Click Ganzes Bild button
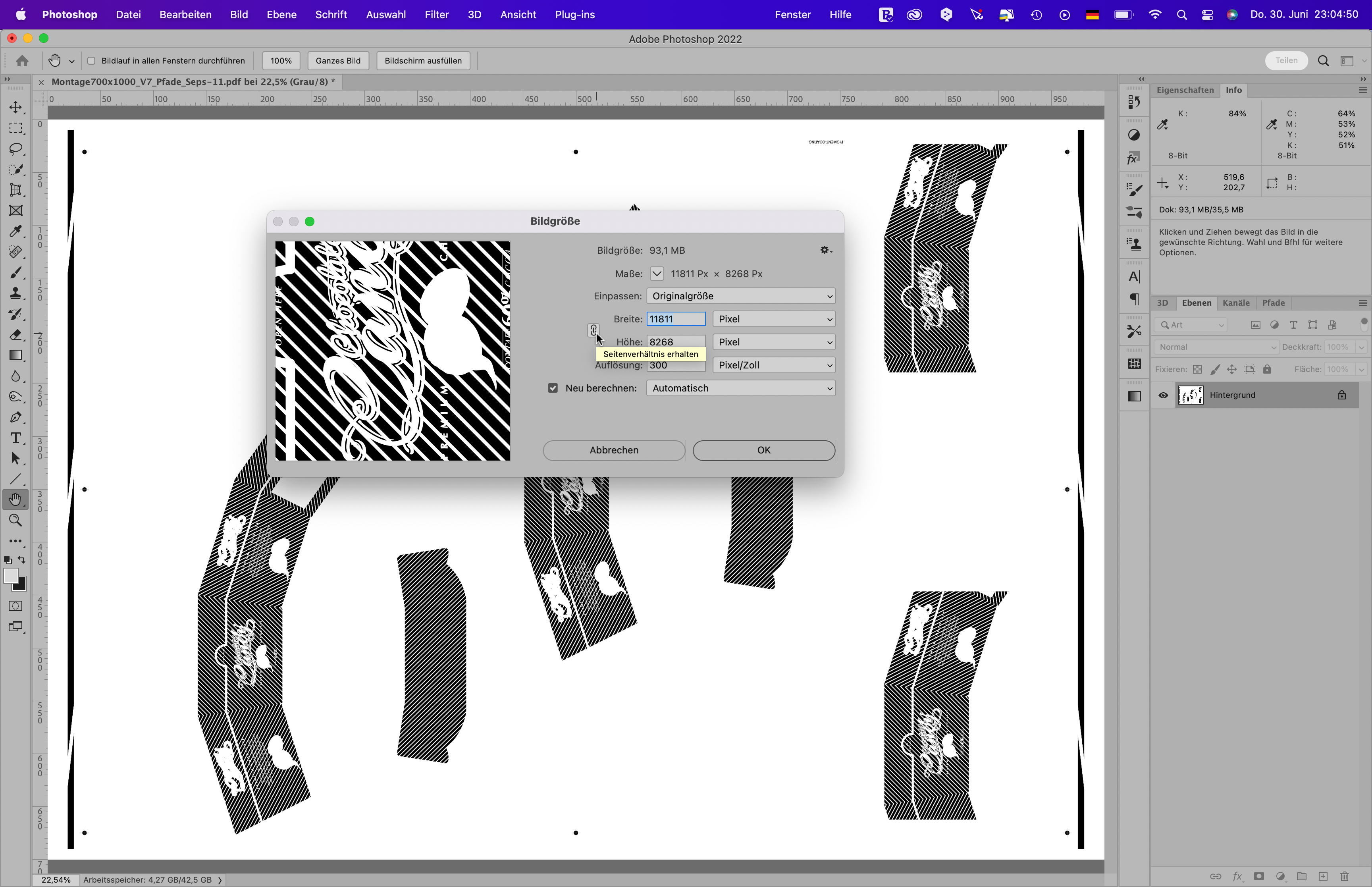Image resolution: width=1372 pixels, height=887 pixels. (x=338, y=61)
